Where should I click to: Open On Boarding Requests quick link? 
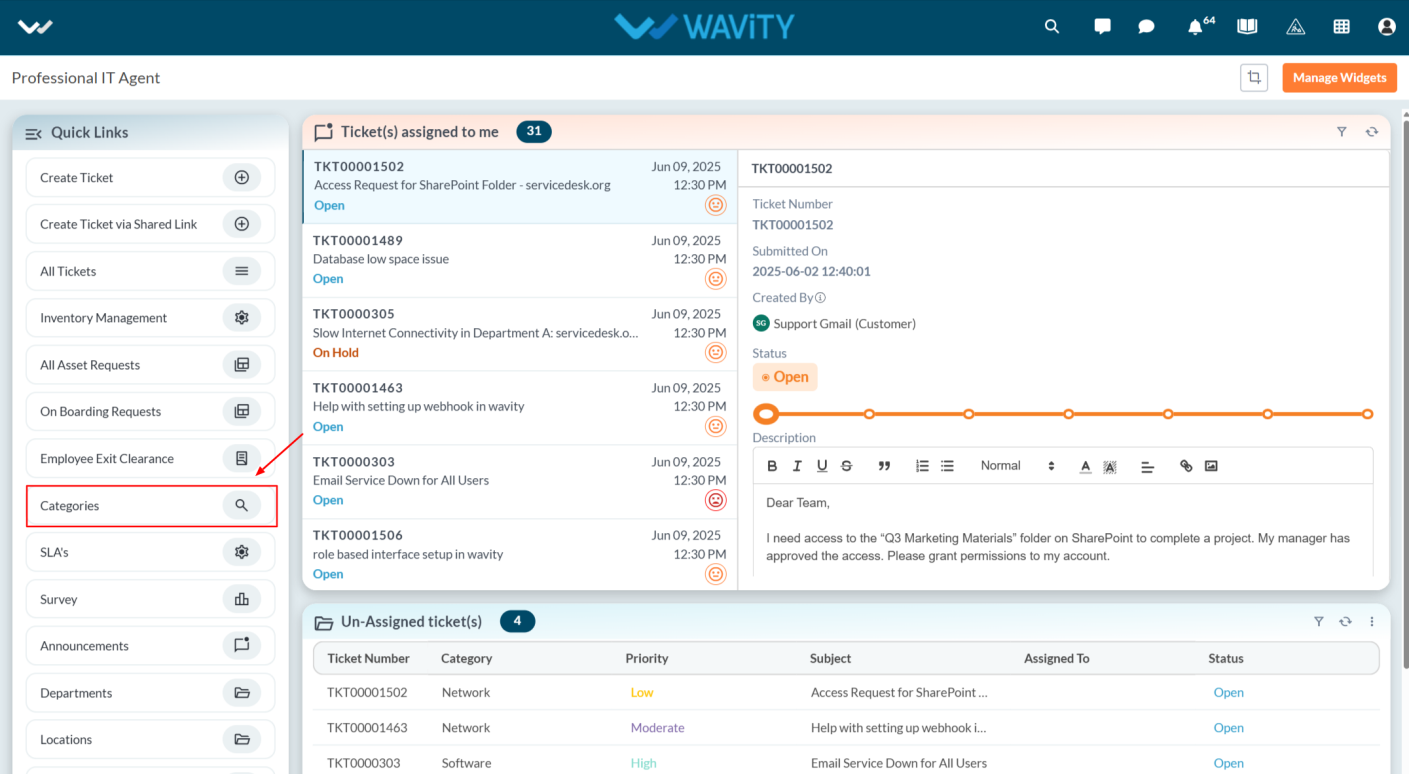click(150, 411)
